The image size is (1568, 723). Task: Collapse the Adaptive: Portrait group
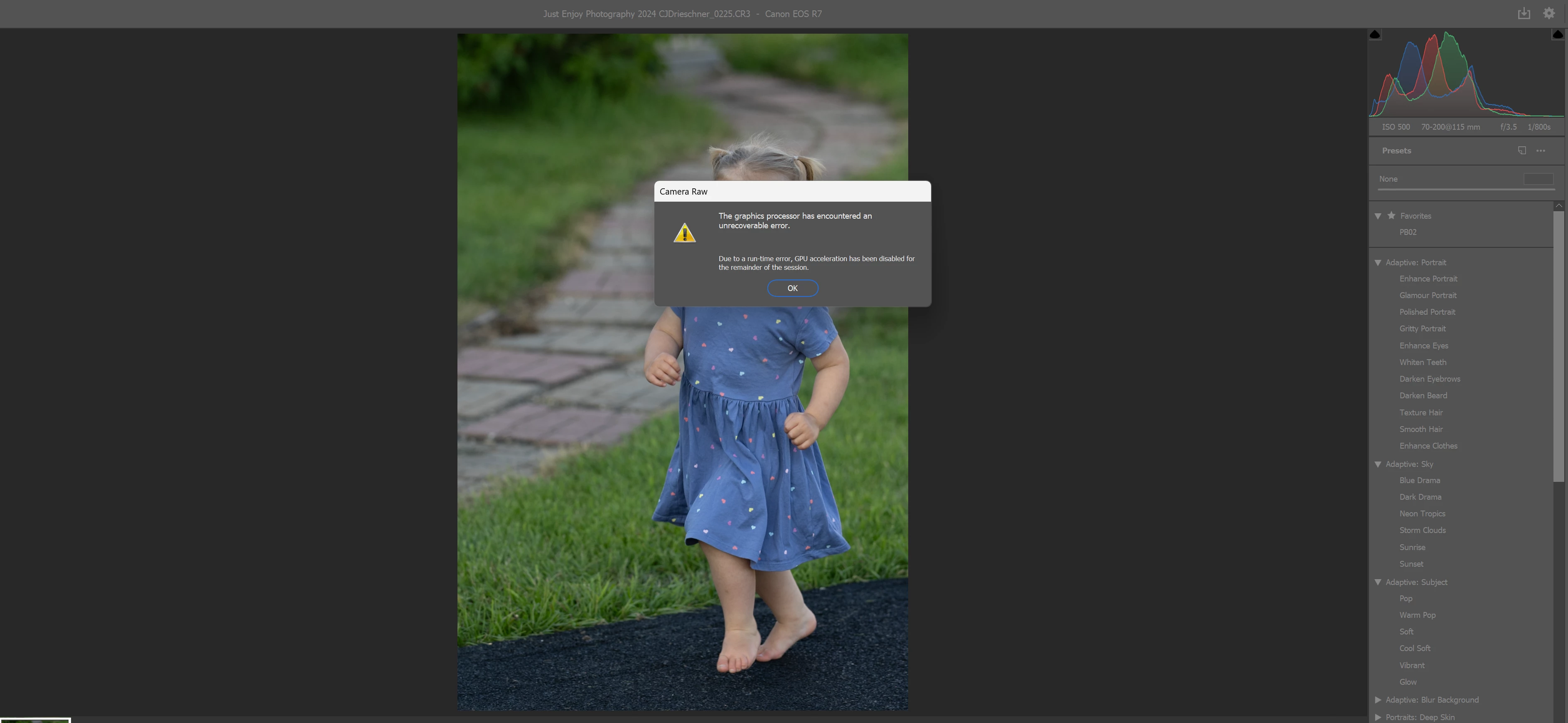1378,262
